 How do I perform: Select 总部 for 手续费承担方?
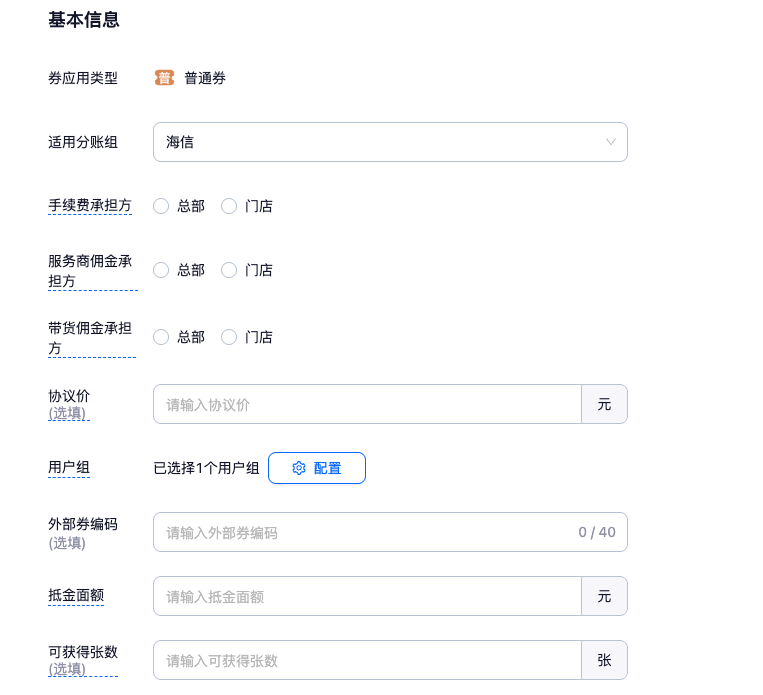click(x=161, y=206)
